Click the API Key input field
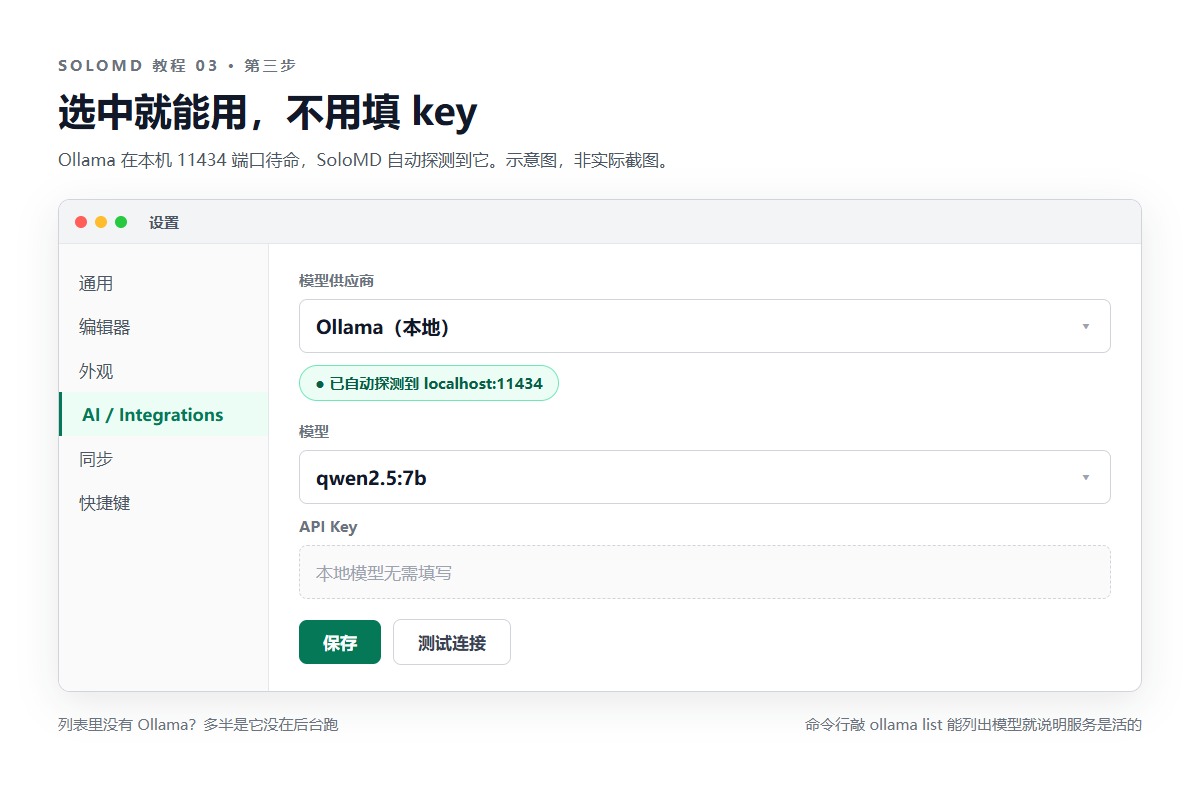The height and width of the screenshot is (788, 1200). click(x=704, y=572)
